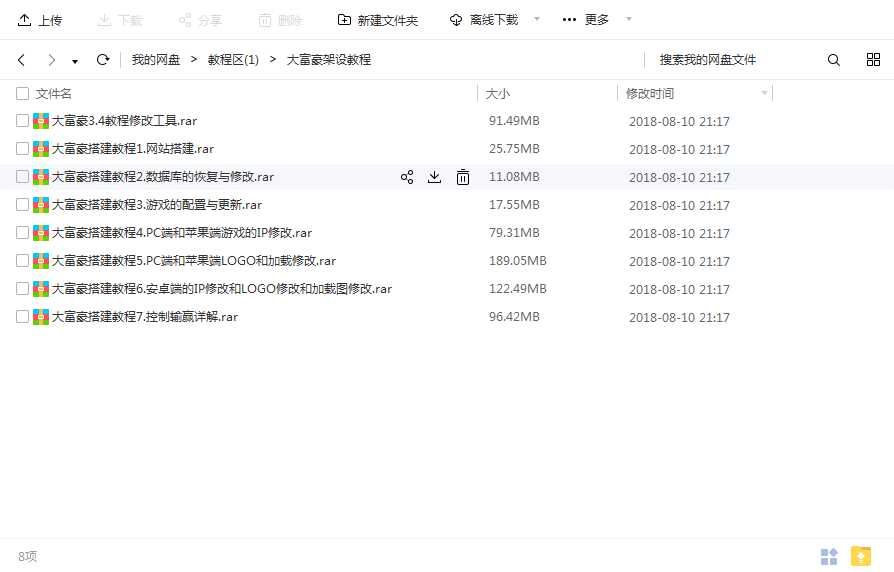Image resolution: width=894 pixels, height=572 pixels.
Task: Refresh the file list
Action: 103,60
